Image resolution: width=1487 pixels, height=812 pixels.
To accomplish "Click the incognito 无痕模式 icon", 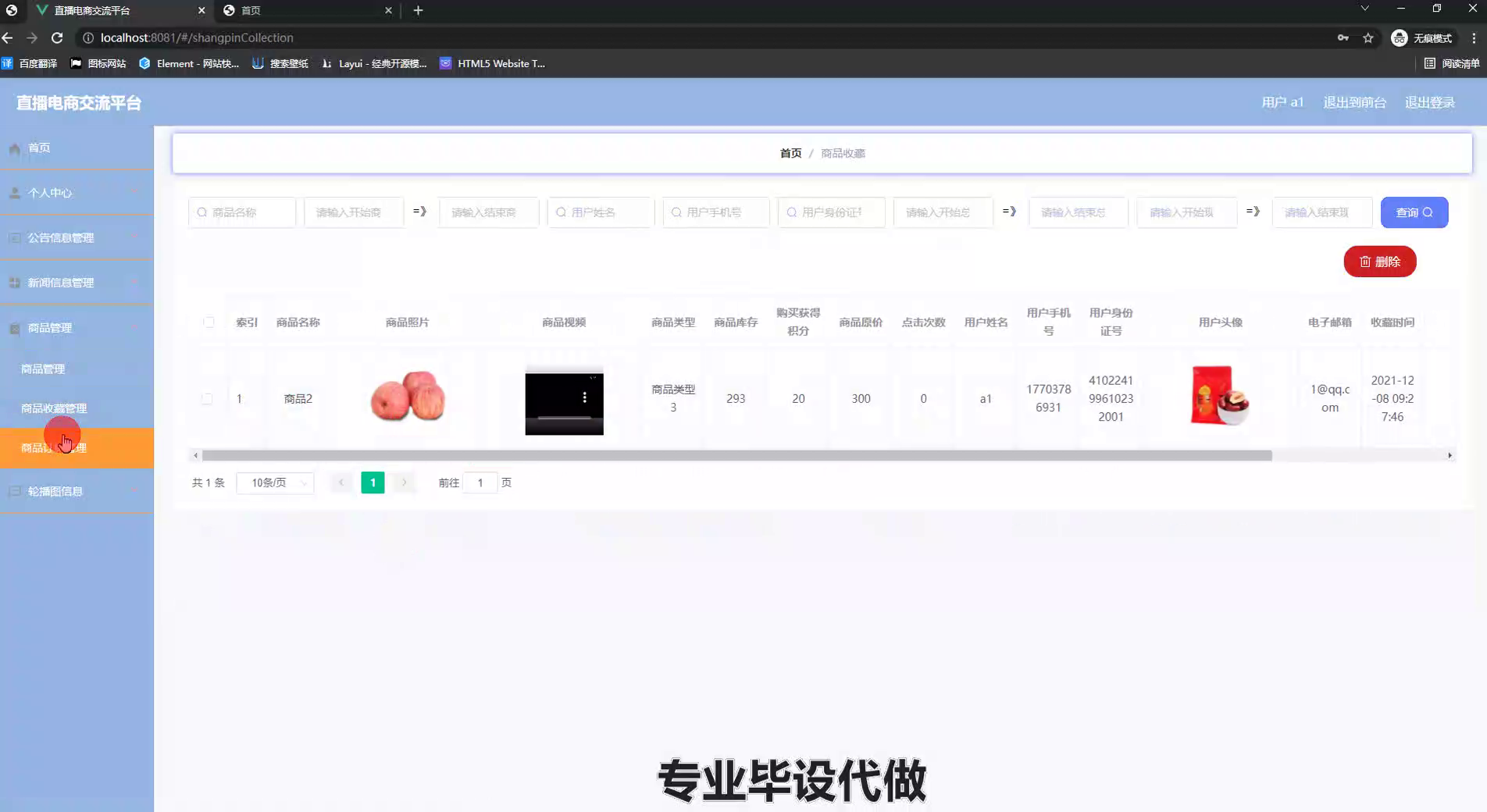I will (x=1421, y=37).
